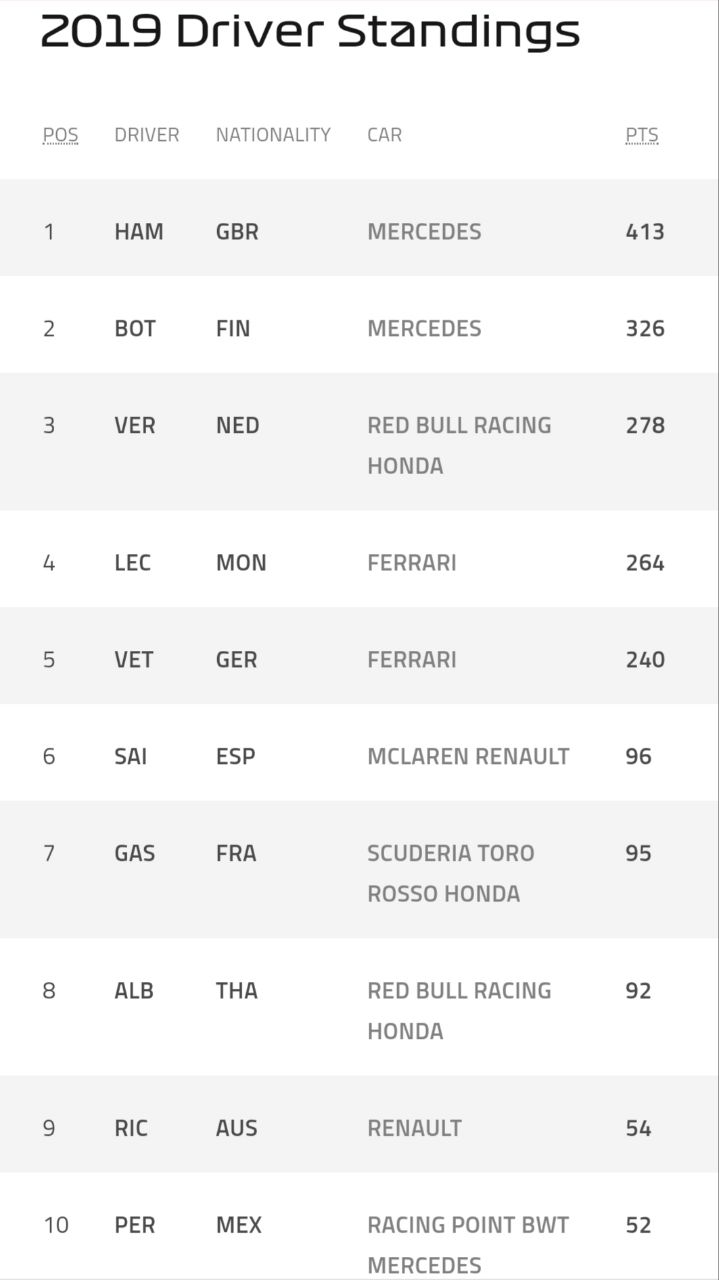This screenshot has width=719, height=1280.
Task: Open the BOT driver entry
Action: (x=135, y=329)
